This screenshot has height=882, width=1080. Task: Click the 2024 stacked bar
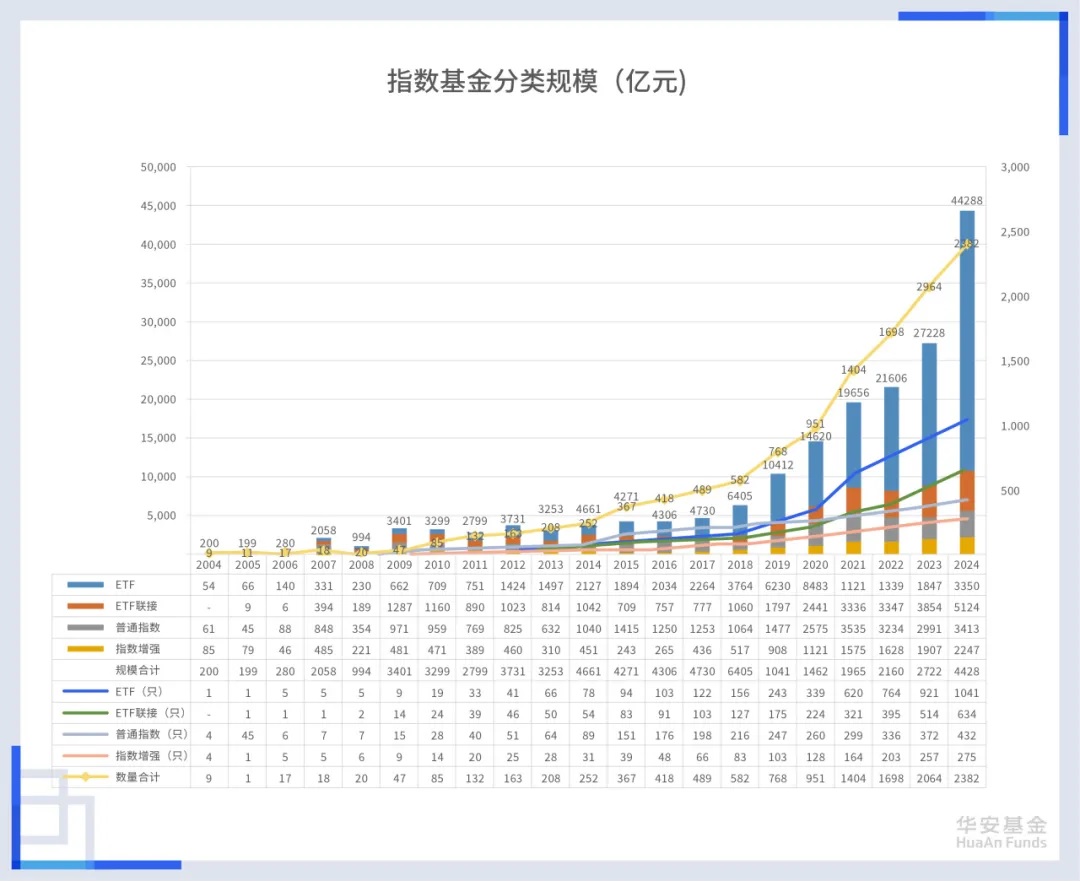pos(967,380)
